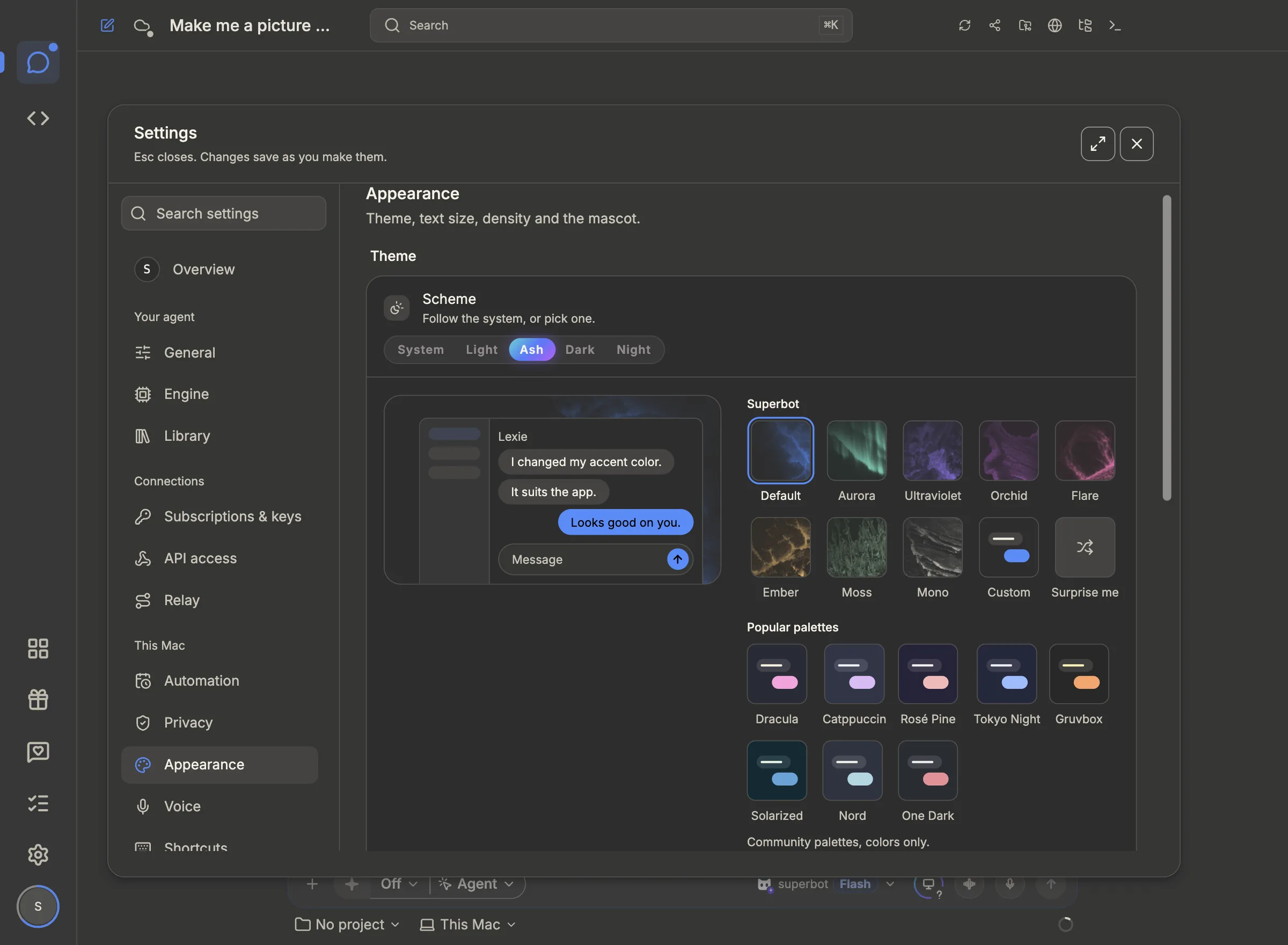Select the Night scheme option
The width and height of the screenshot is (1288, 945).
click(633, 350)
